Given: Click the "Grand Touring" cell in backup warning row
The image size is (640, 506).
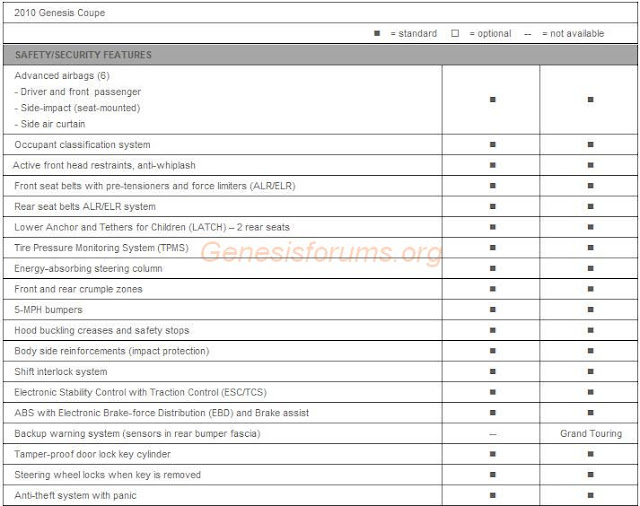Looking at the screenshot, I should pos(591,433).
